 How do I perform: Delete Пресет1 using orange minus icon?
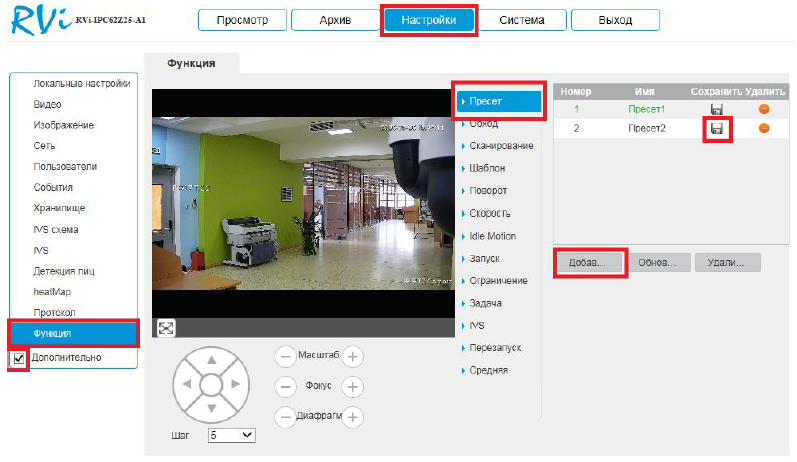point(764,109)
